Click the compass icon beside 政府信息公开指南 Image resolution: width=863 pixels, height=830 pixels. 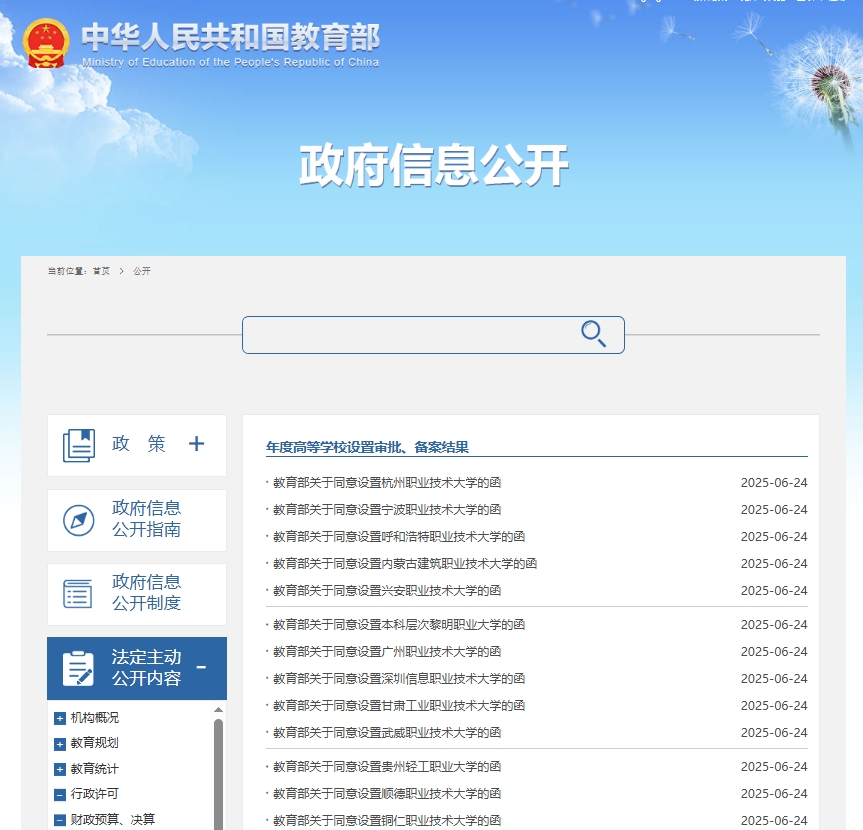pos(78,520)
